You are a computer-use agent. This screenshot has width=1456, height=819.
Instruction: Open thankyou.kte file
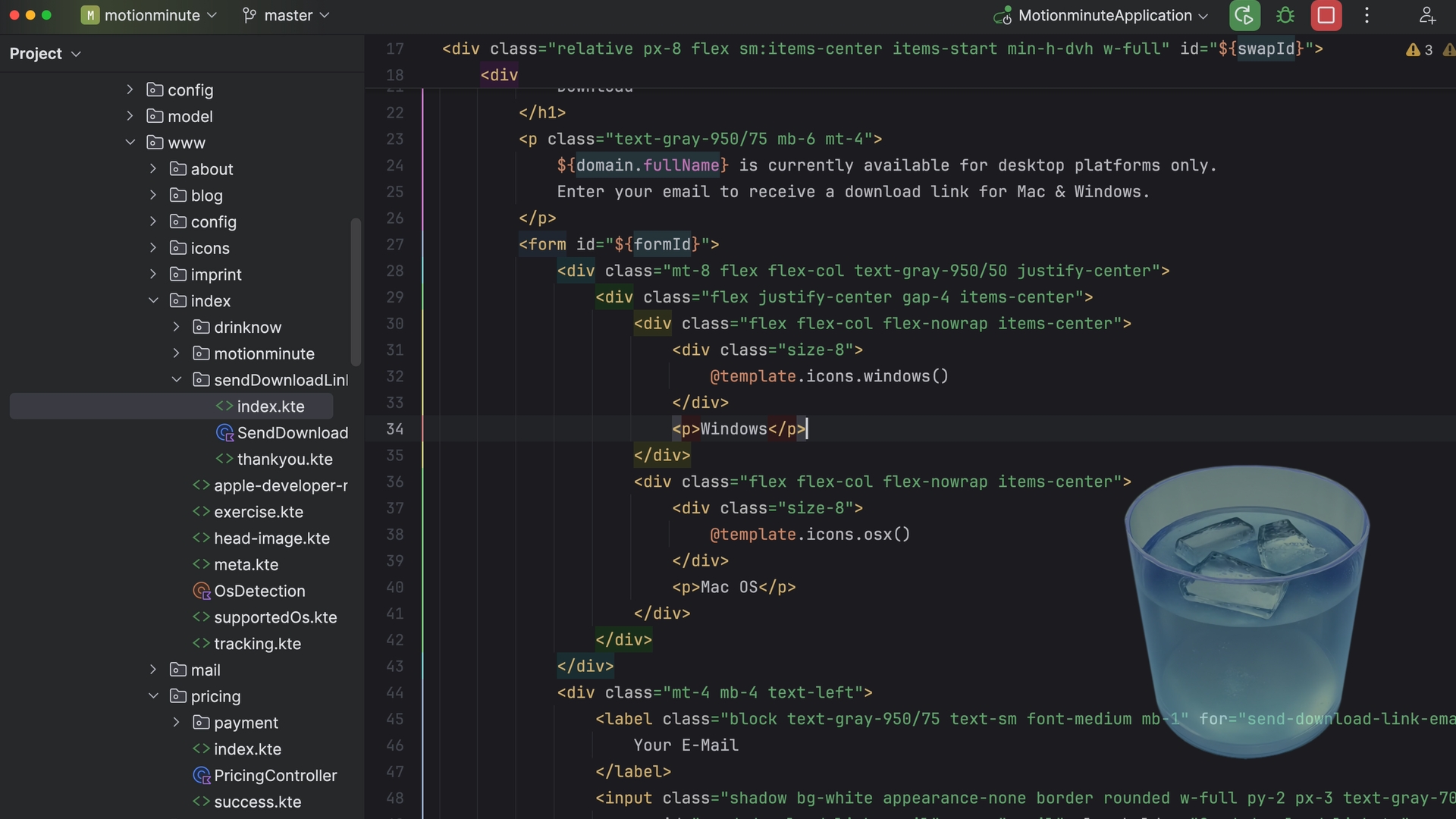click(284, 459)
